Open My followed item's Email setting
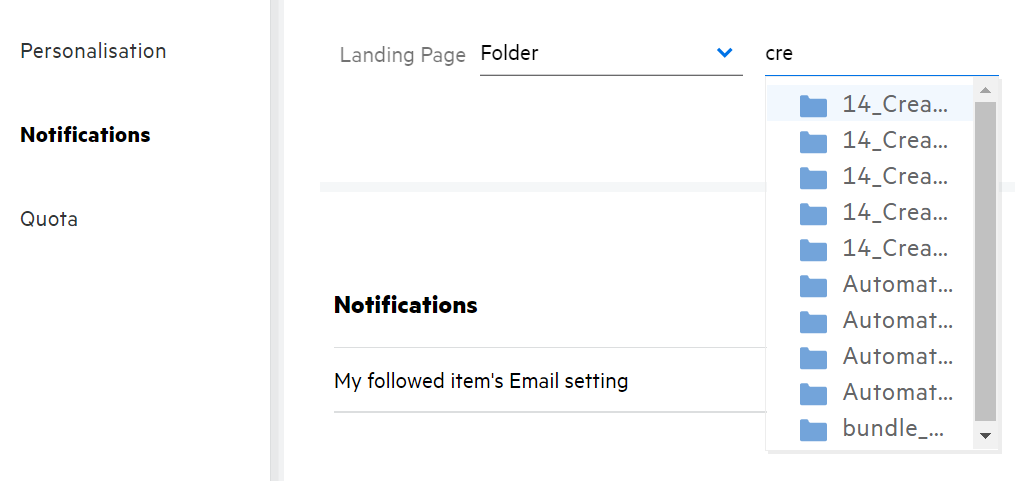The image size is (1015, 481). (481, 380)
